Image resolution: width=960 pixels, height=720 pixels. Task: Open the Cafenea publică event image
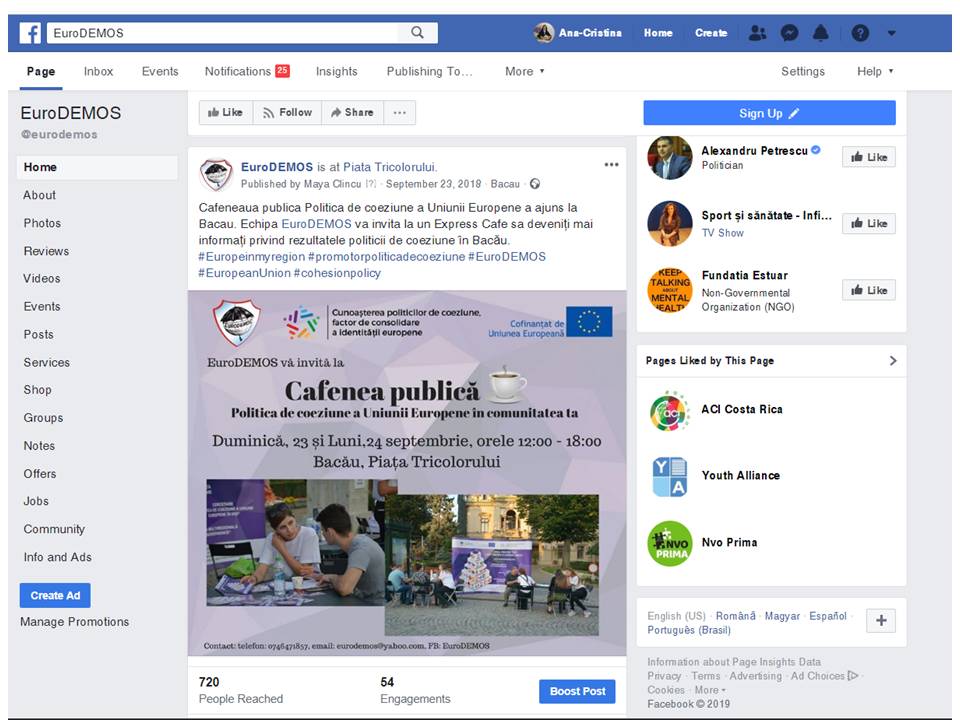click(407, 473)
